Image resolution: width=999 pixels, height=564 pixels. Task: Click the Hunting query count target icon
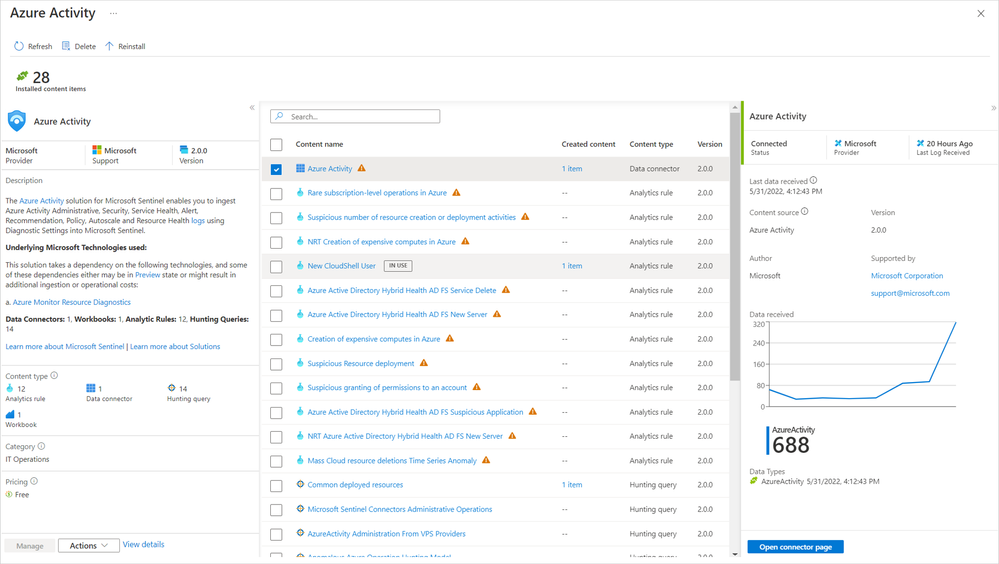171,388
